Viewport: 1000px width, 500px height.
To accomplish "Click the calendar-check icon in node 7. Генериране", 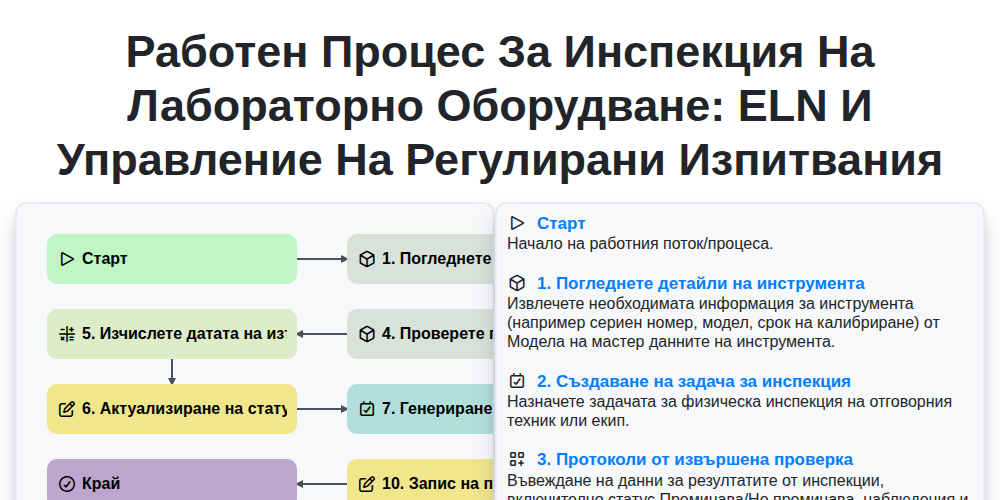I will [x=367, y=409].
